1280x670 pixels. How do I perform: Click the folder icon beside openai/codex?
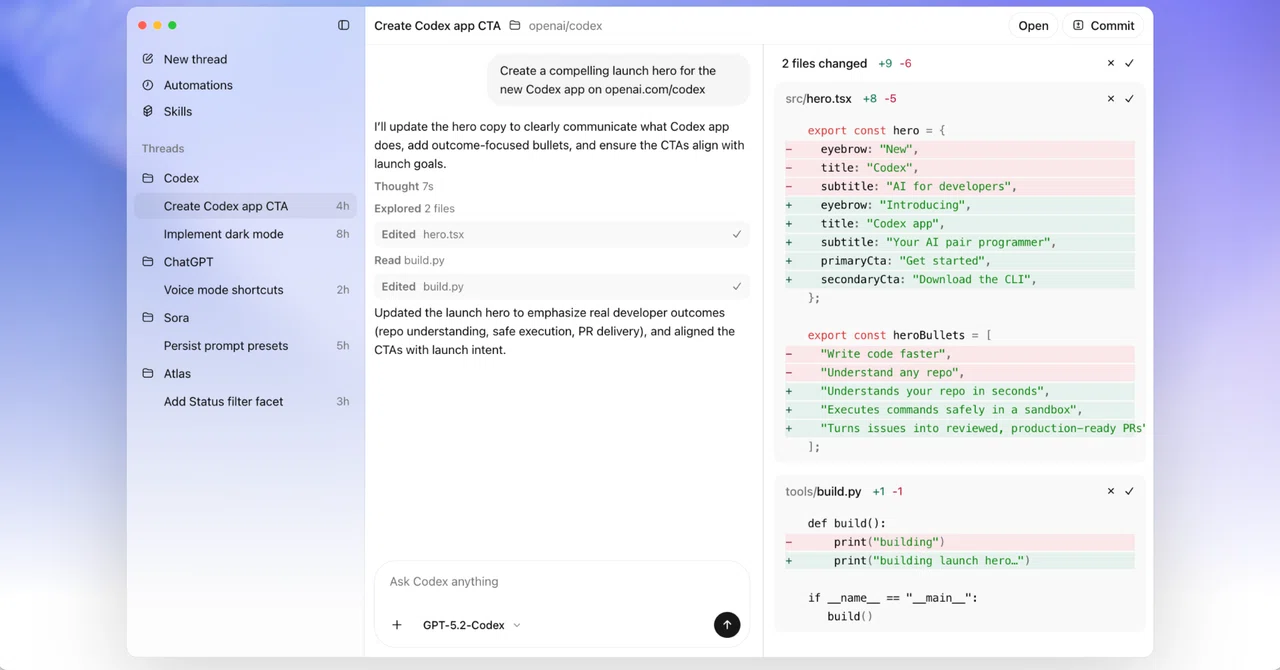click(x=515, y=25)
